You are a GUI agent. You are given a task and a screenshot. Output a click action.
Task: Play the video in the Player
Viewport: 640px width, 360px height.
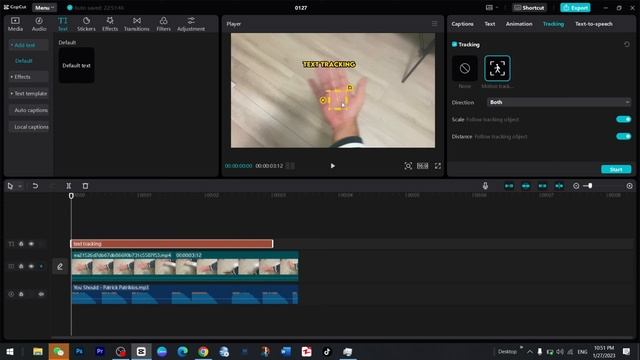click(x=333, y=166)
